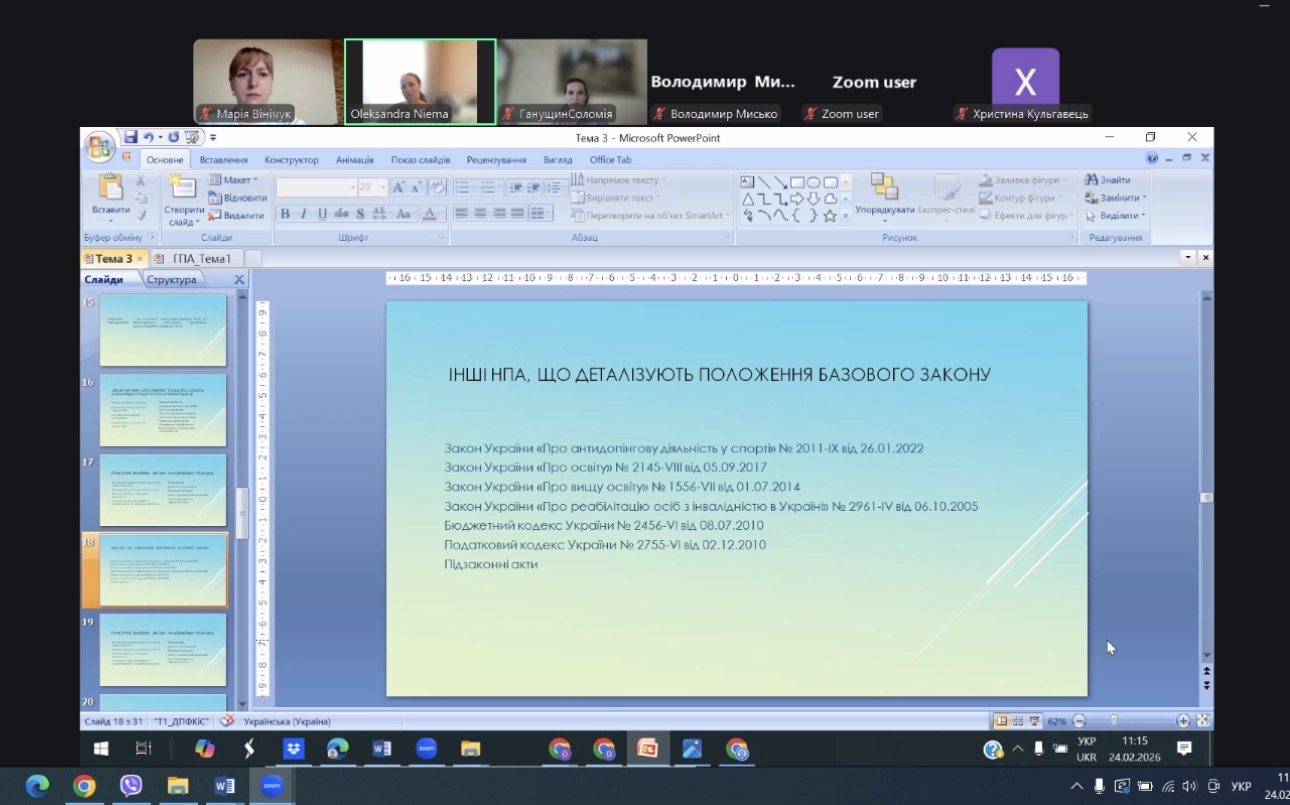Toggle underline text formatting
Screen dimensions: 1290x805
point(323,214)
